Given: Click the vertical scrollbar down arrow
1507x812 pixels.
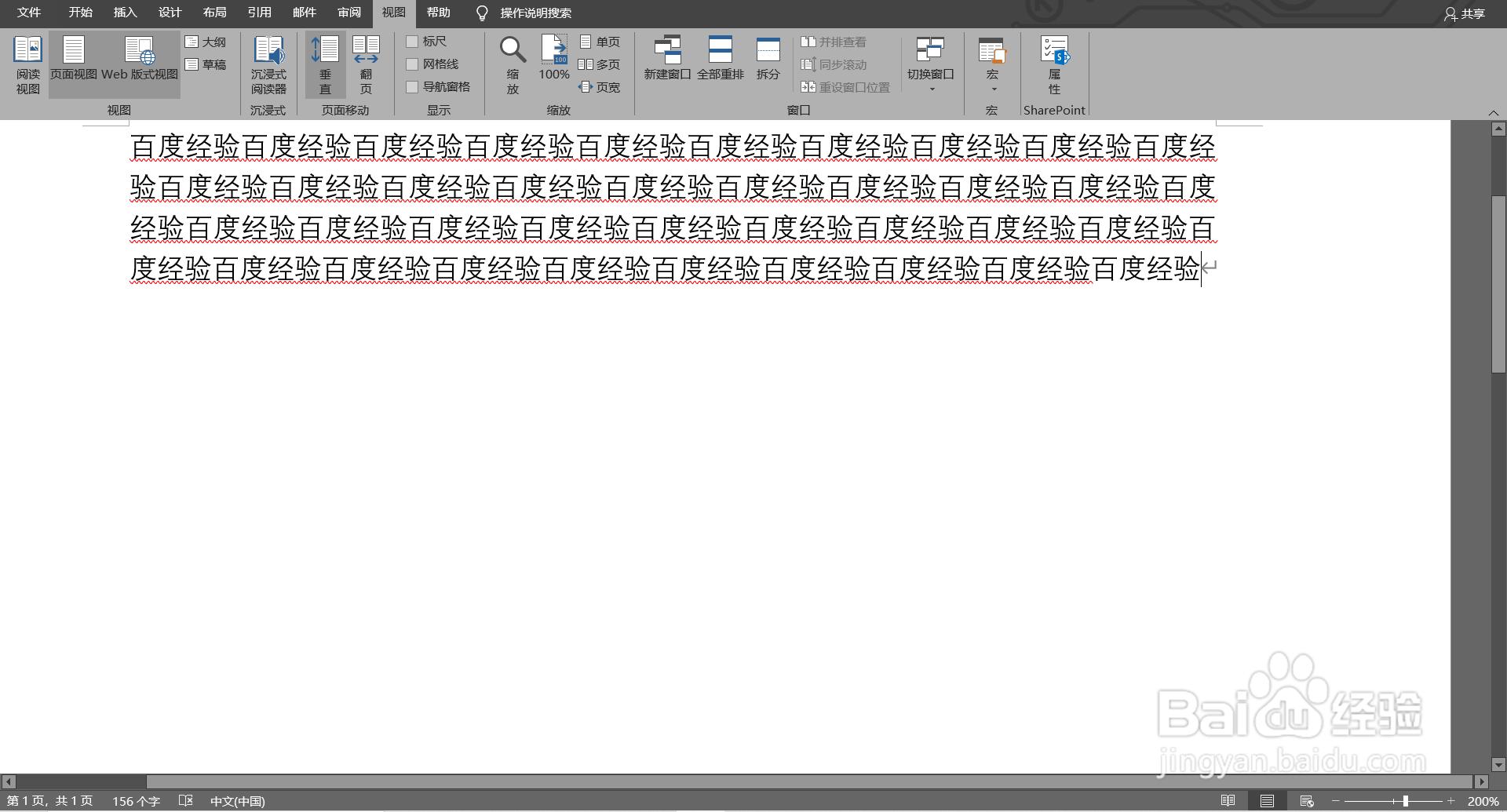Looking at the screenshot, I should (1498, 764).
